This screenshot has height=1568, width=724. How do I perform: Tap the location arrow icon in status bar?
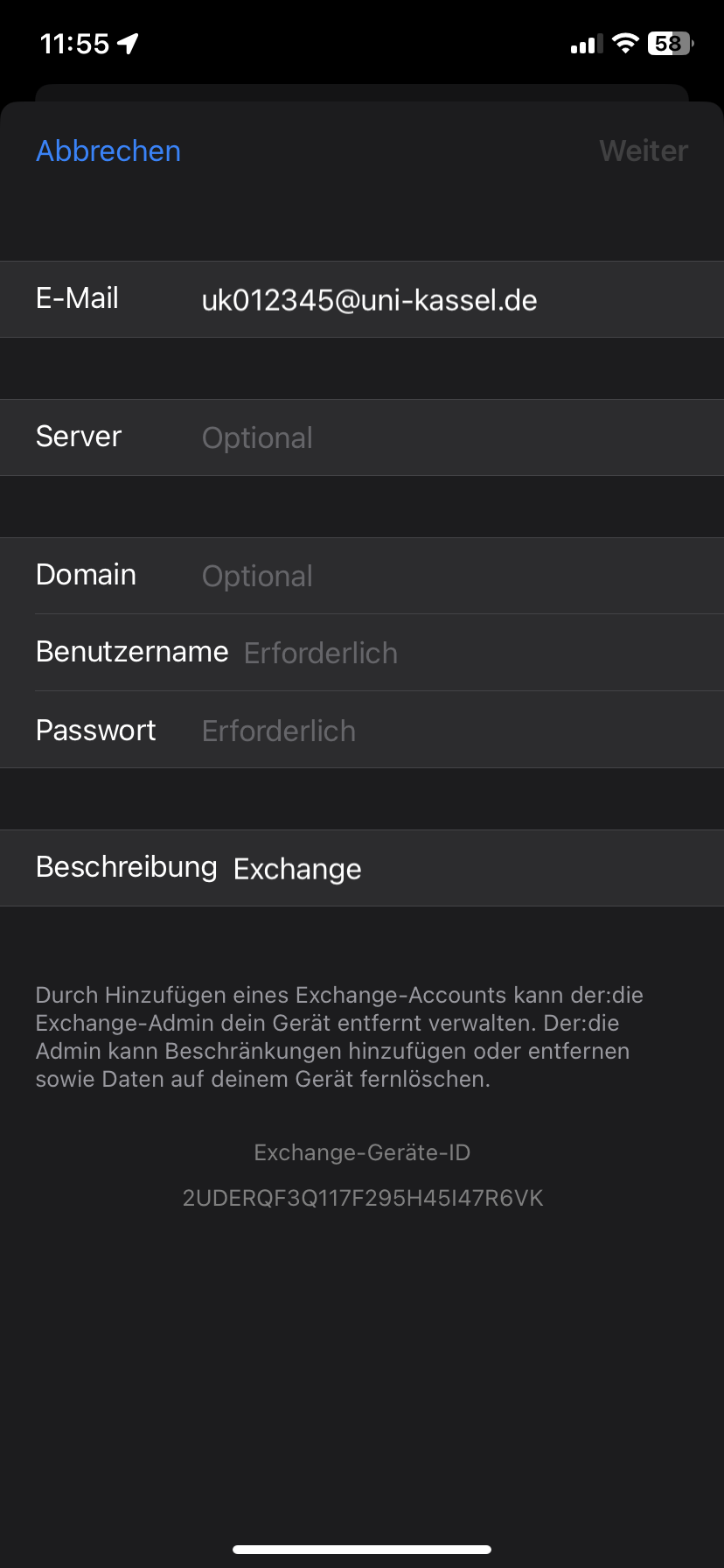point(129,44)
